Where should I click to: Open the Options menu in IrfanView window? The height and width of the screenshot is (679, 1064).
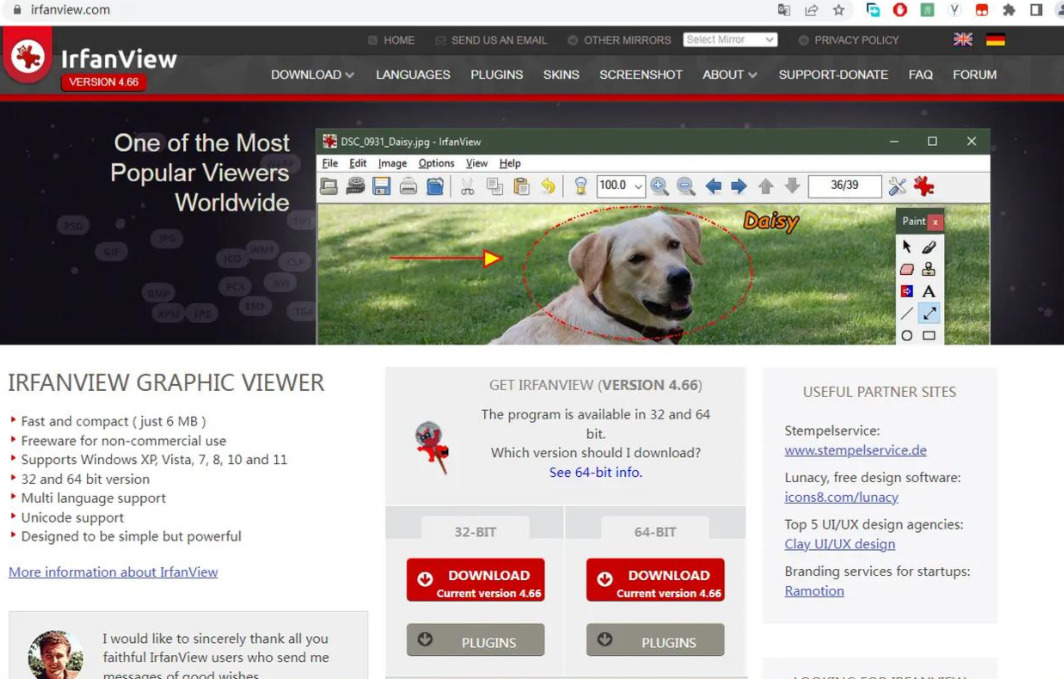click(x=436, y=163)
